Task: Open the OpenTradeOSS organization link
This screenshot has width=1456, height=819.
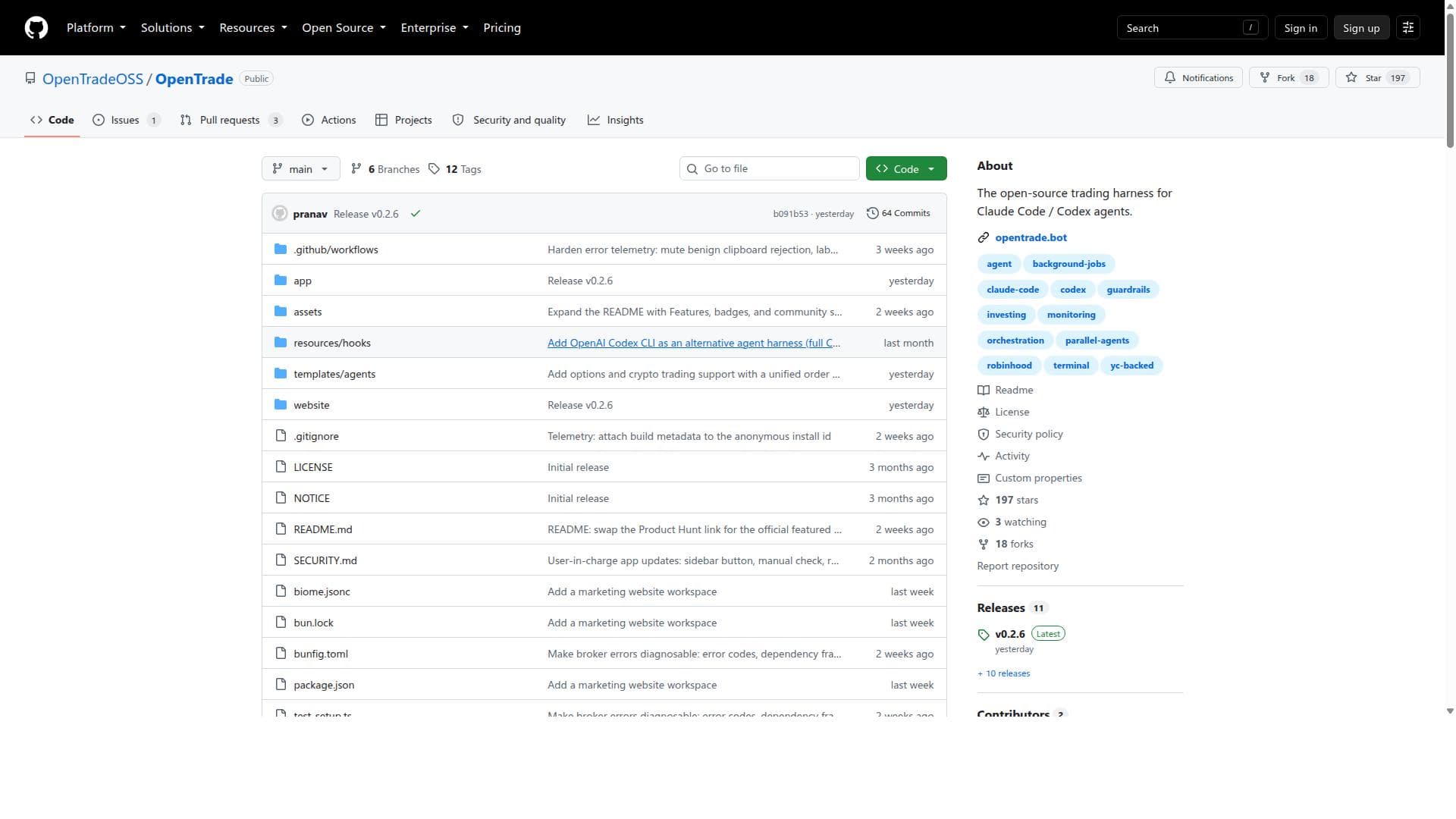Action: [93, 79]
